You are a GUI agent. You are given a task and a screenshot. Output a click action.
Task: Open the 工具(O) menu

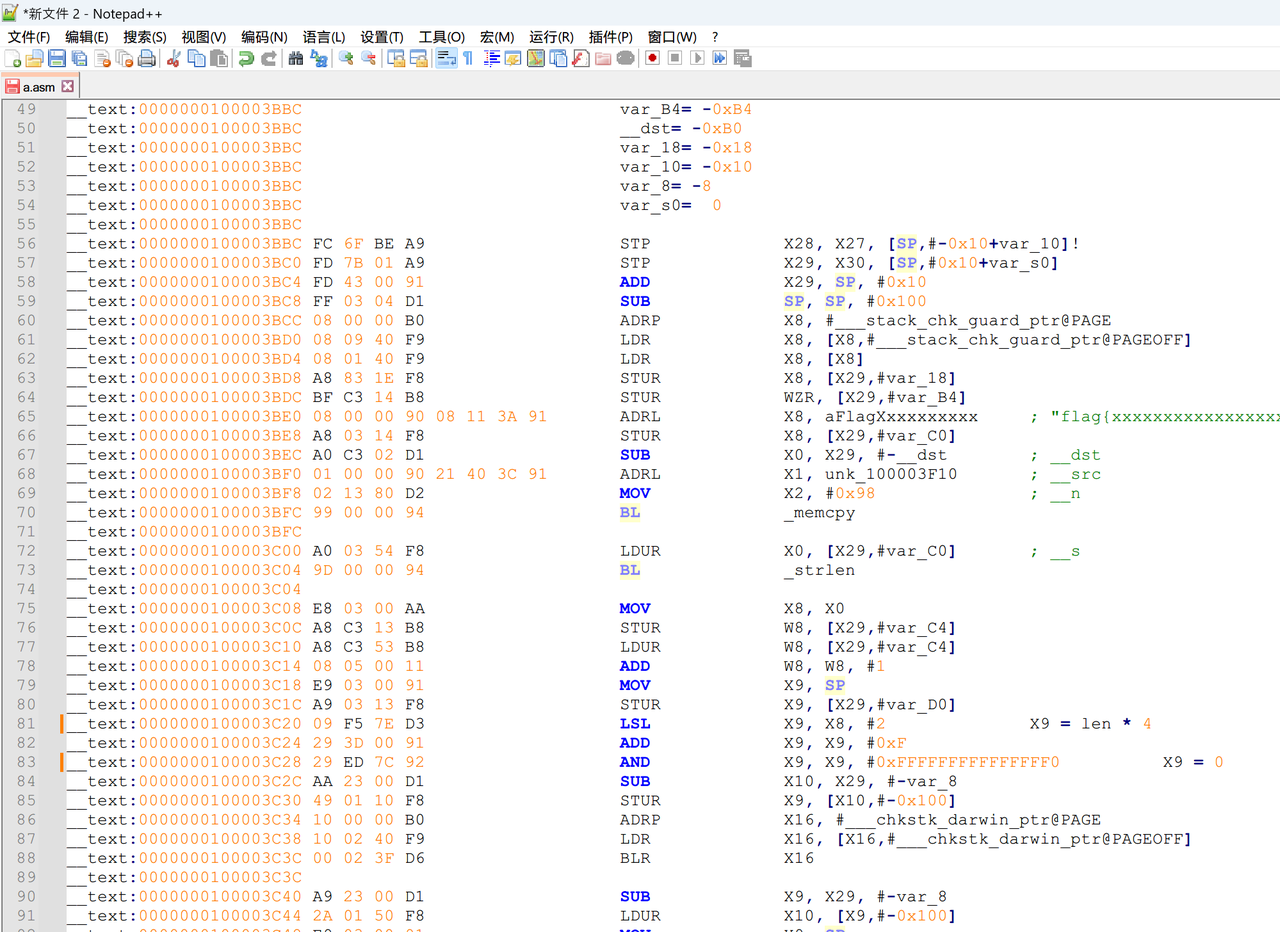[442, 37]
